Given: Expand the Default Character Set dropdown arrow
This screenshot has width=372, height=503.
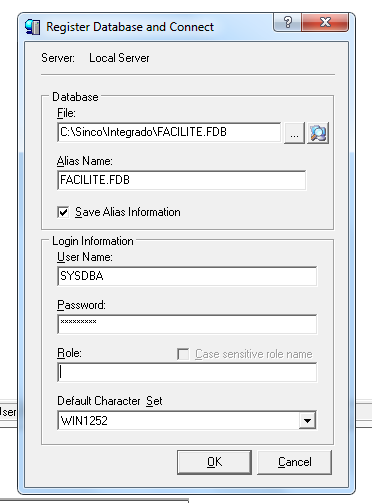Looking at the screenshot, I should 307,420.
